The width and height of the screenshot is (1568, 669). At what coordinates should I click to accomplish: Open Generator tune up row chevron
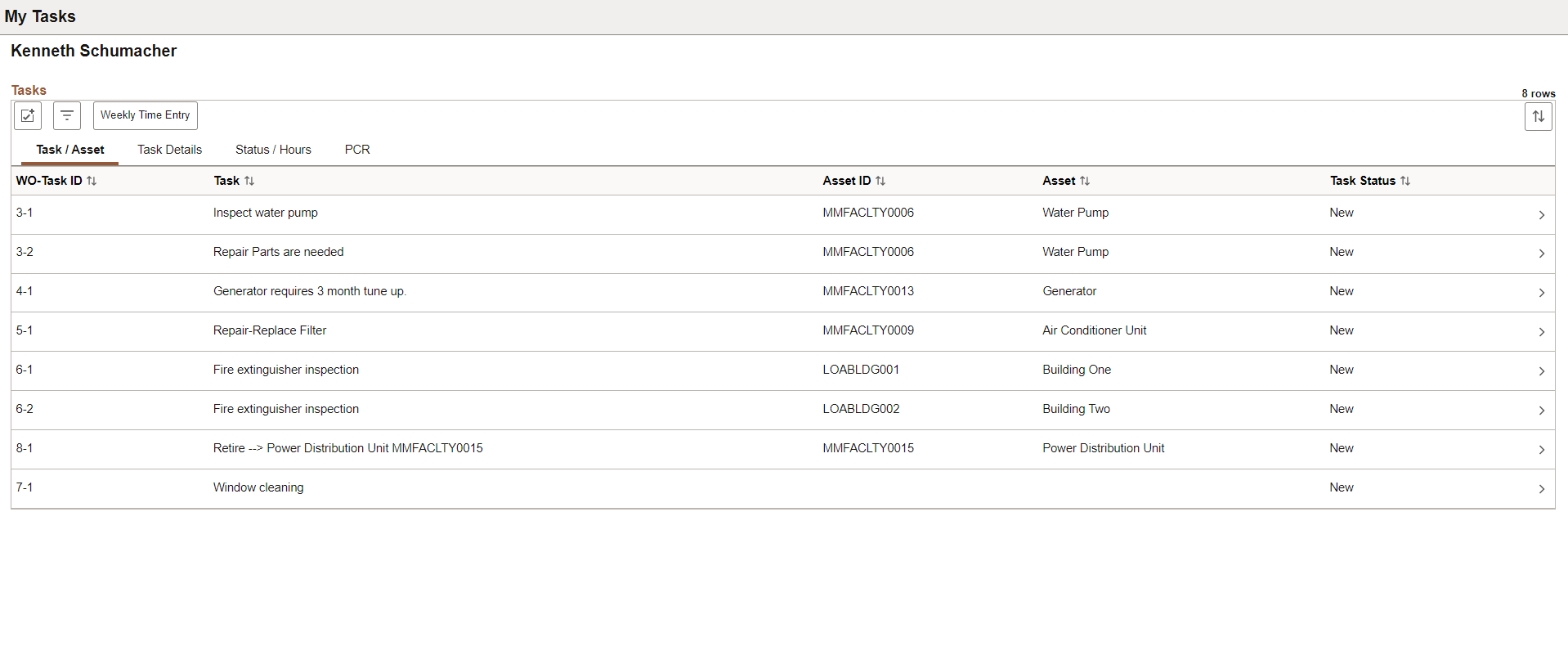point(1541,293)
